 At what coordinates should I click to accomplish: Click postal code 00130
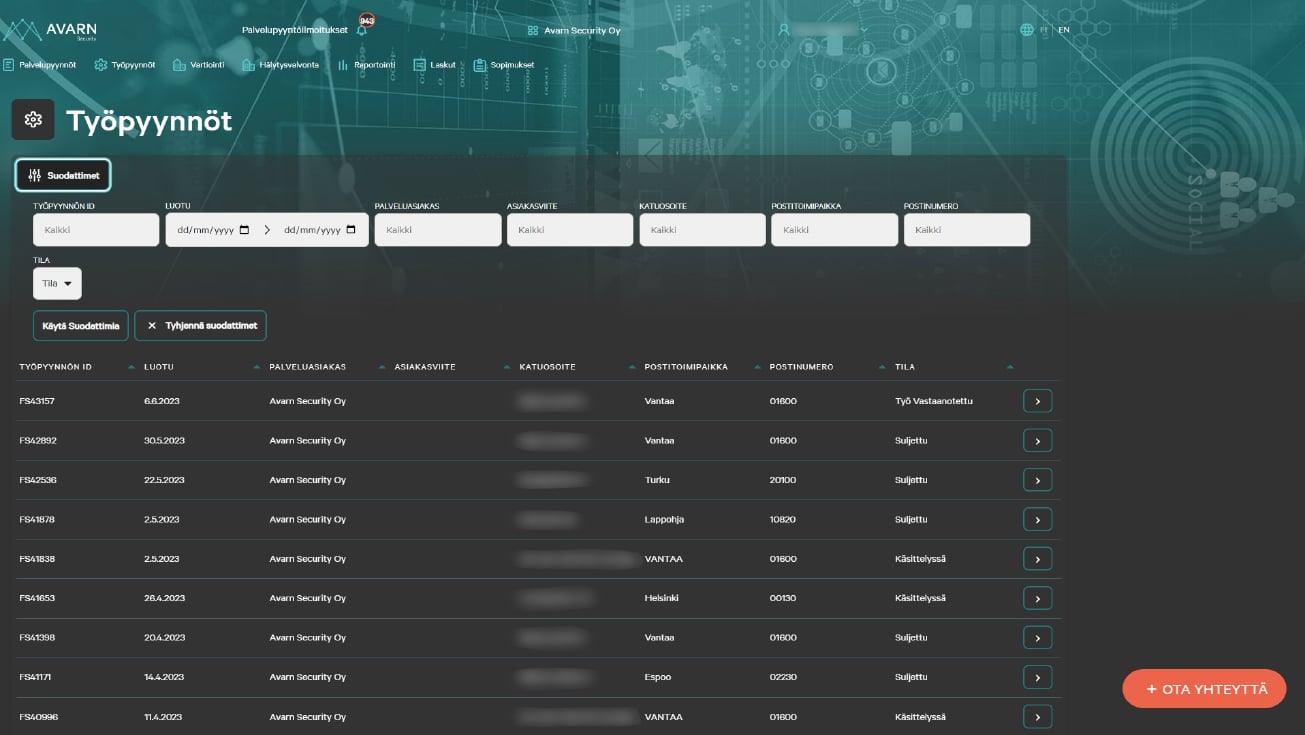click(x=783, y=599)
